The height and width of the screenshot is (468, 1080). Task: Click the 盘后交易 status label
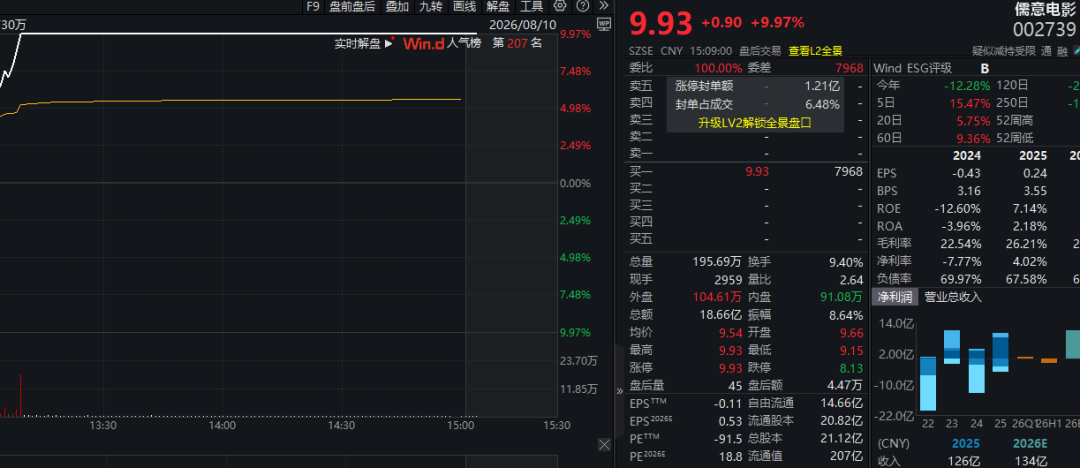760,51
